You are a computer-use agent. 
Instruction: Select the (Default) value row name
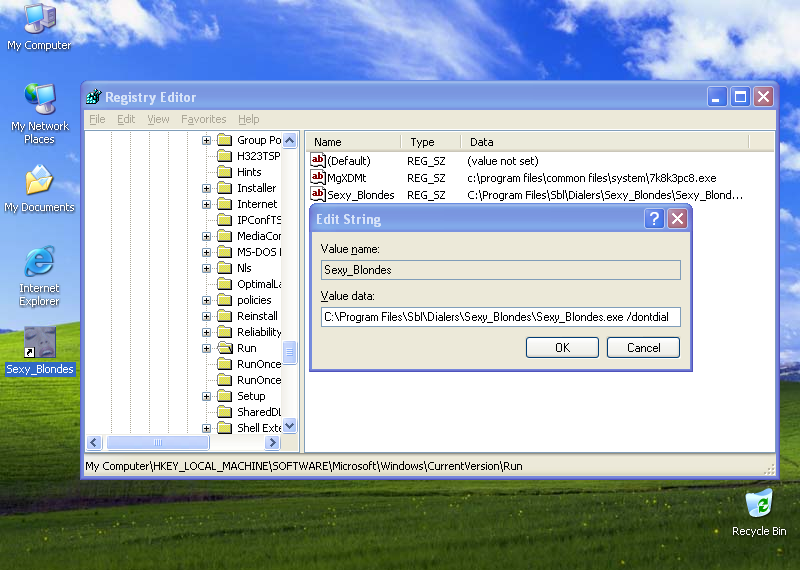coord(349,161)
